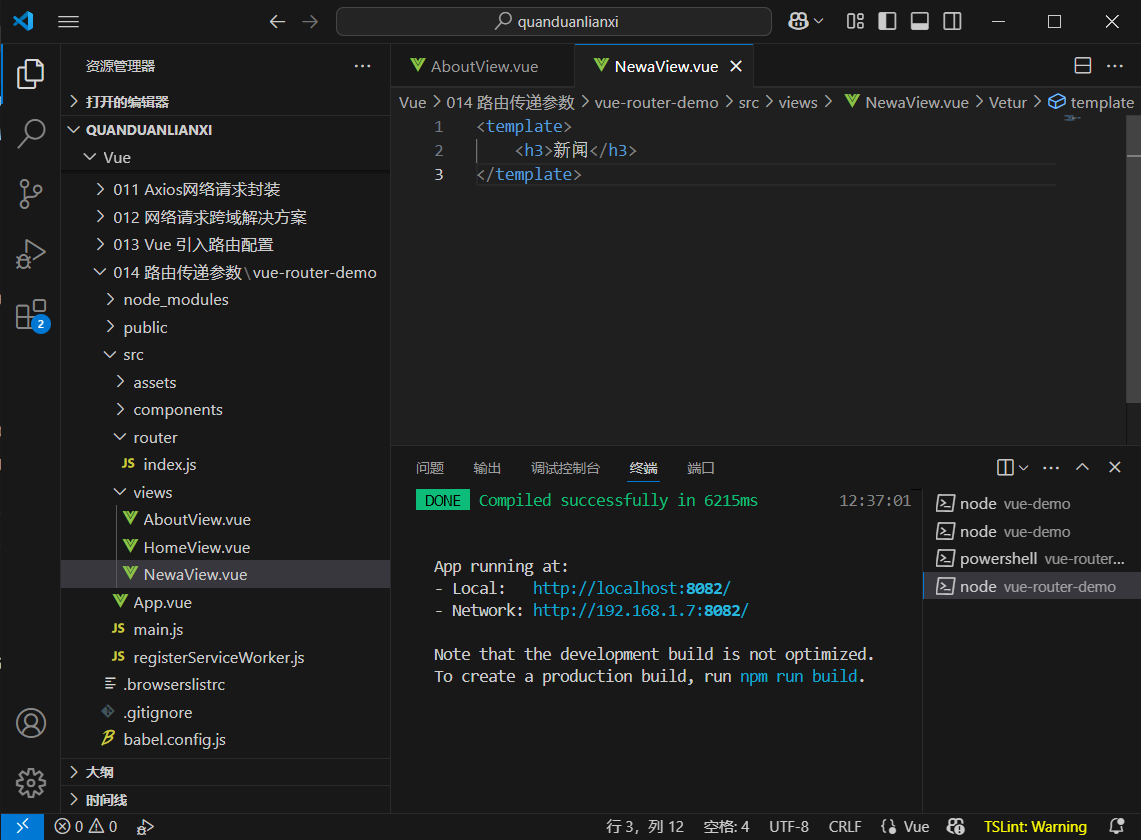Screen dimensions: 1141x840
Task: Split the terminal with split icon
Action: click(x=1005, y=467)
